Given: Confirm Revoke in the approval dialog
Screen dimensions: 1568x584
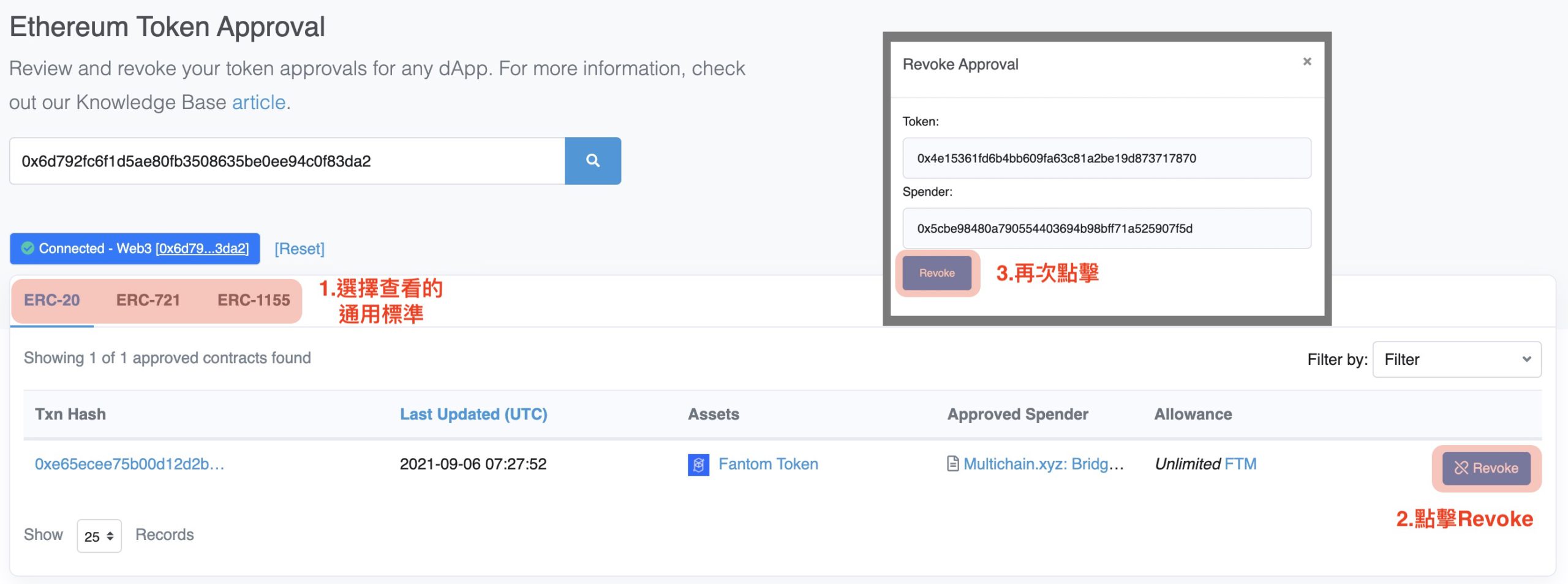Looking at the screenshot, I should point(937,273).
